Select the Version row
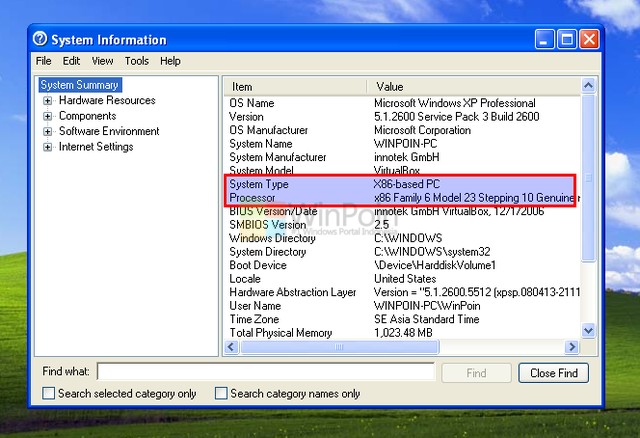 tap(402, 116)
